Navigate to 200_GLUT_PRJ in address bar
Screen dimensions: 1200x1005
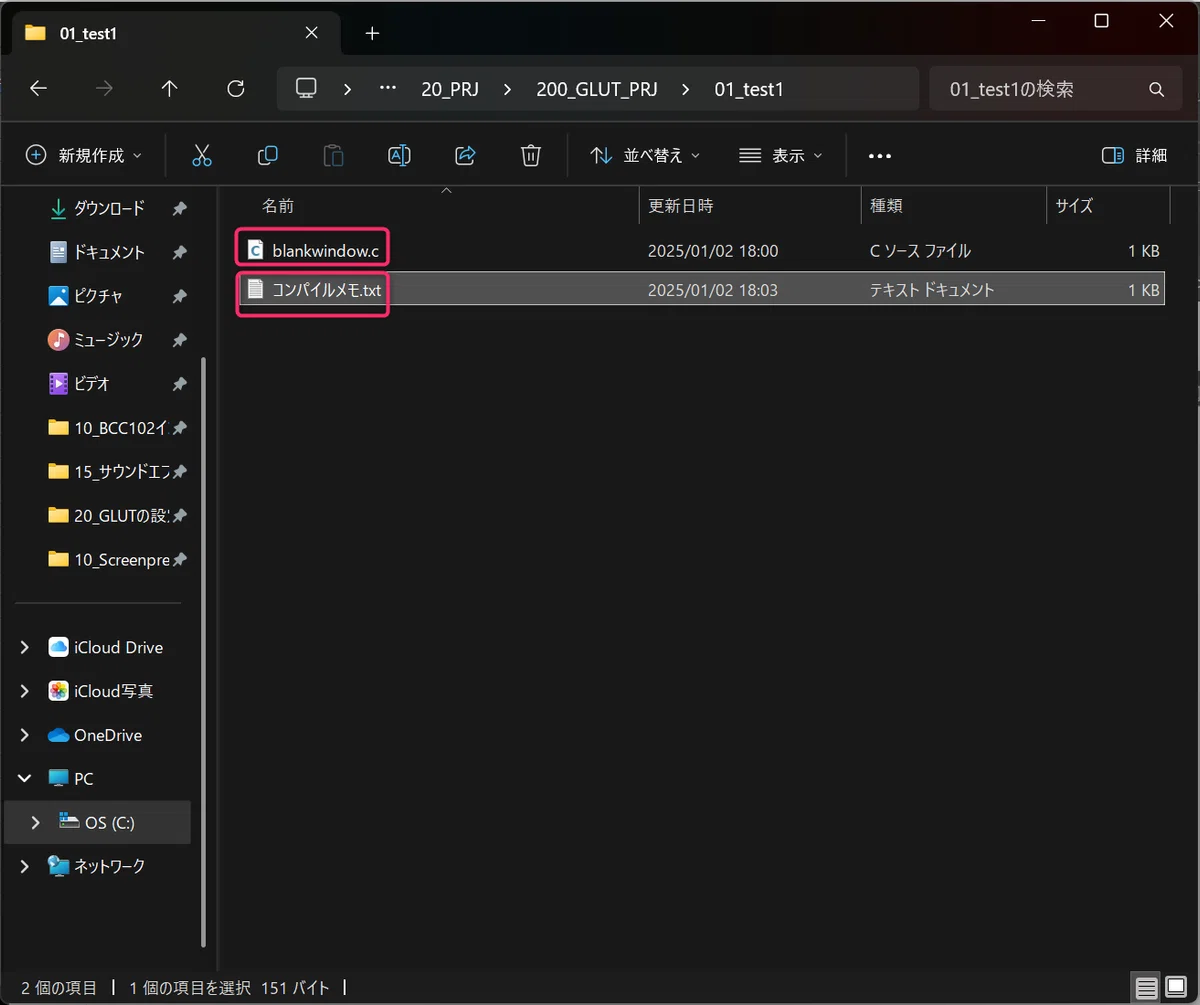[596, 90]
